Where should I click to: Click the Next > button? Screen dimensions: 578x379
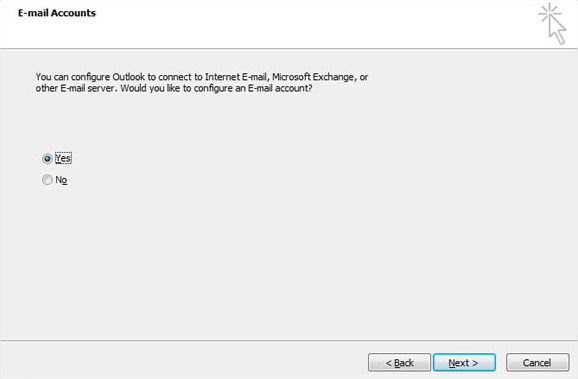coord(464,362)
